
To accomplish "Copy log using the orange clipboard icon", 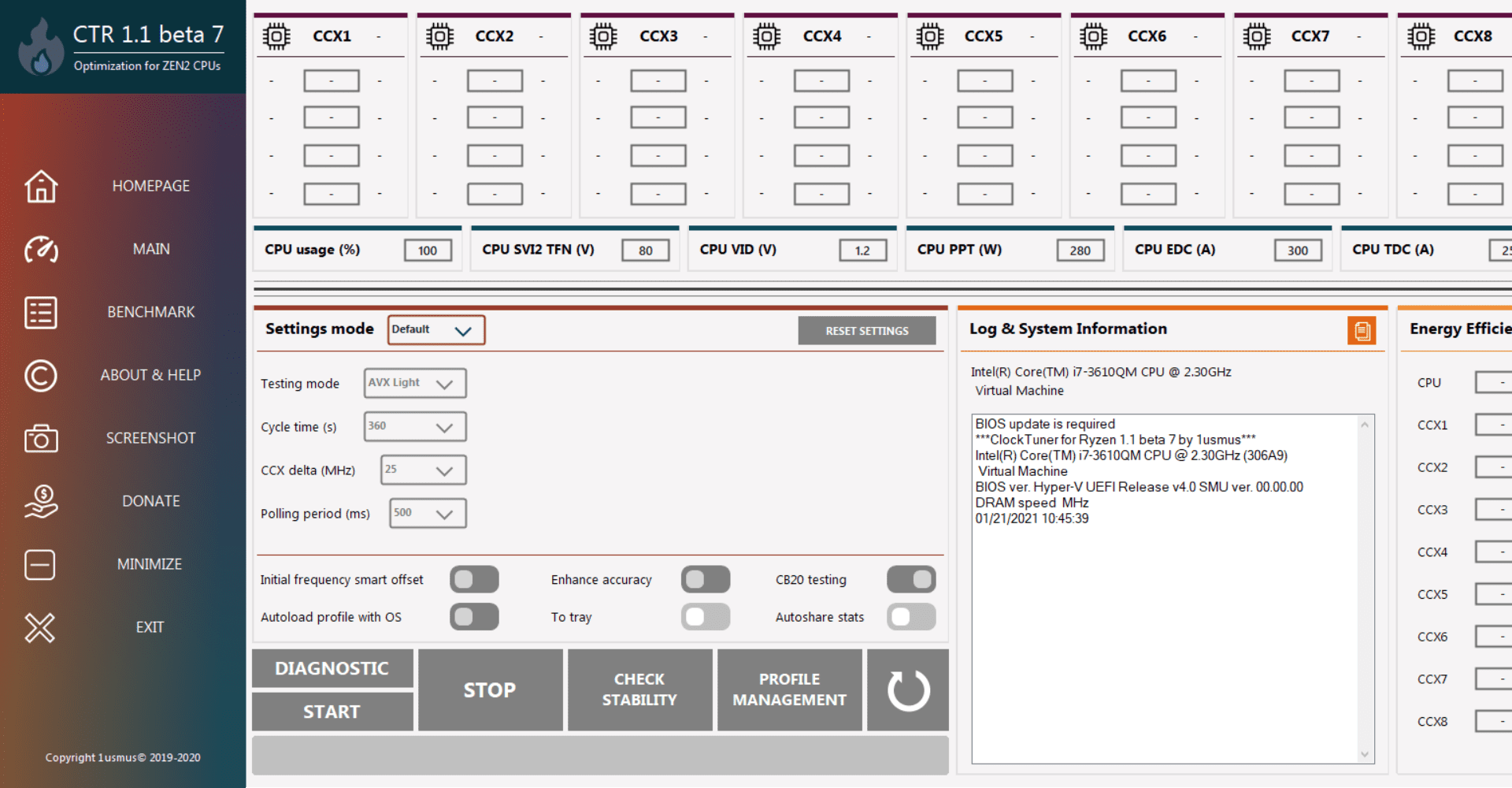I will 1362,331.
